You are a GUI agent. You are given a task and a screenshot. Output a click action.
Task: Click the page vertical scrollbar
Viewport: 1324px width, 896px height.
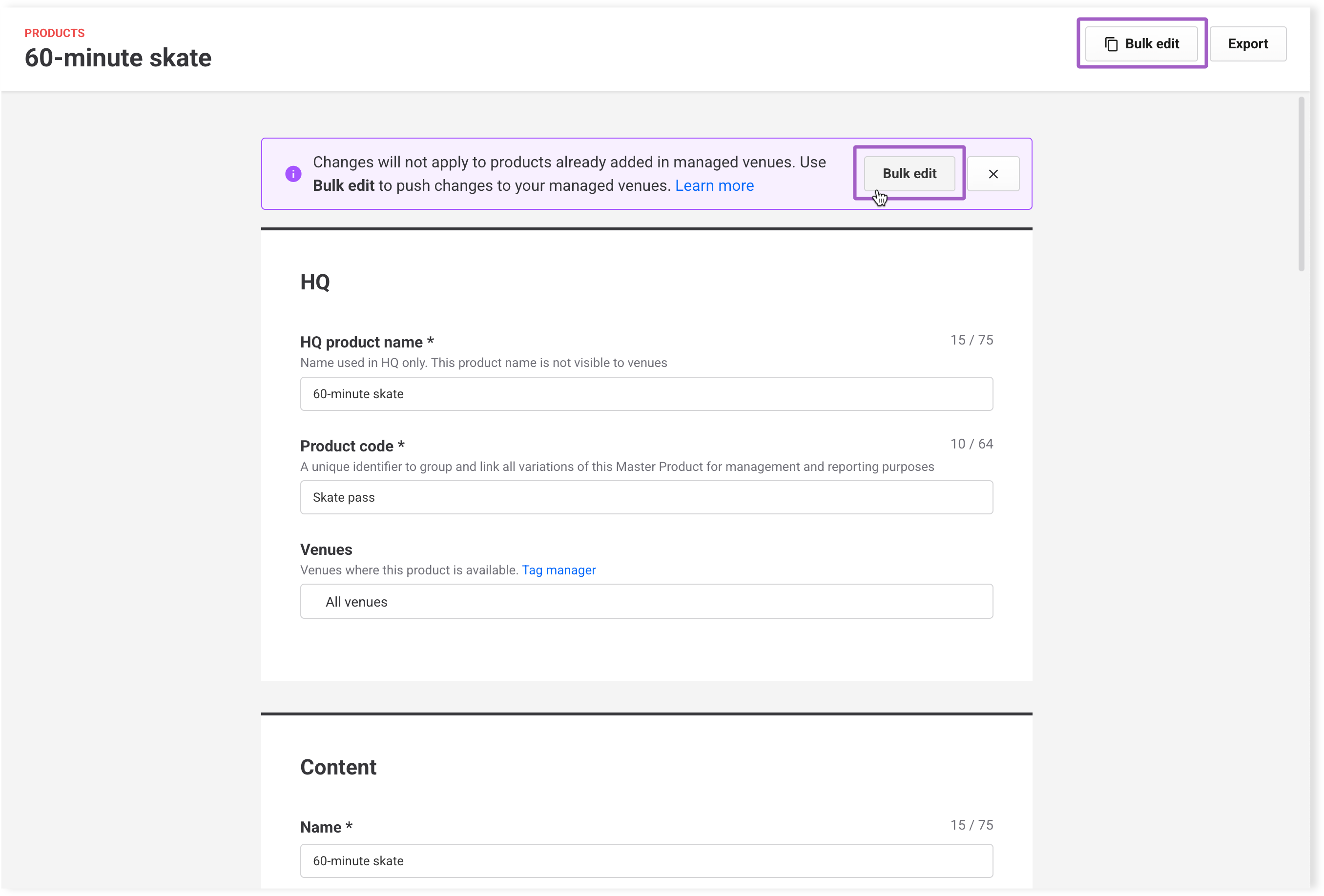(x=1301, y=183)
